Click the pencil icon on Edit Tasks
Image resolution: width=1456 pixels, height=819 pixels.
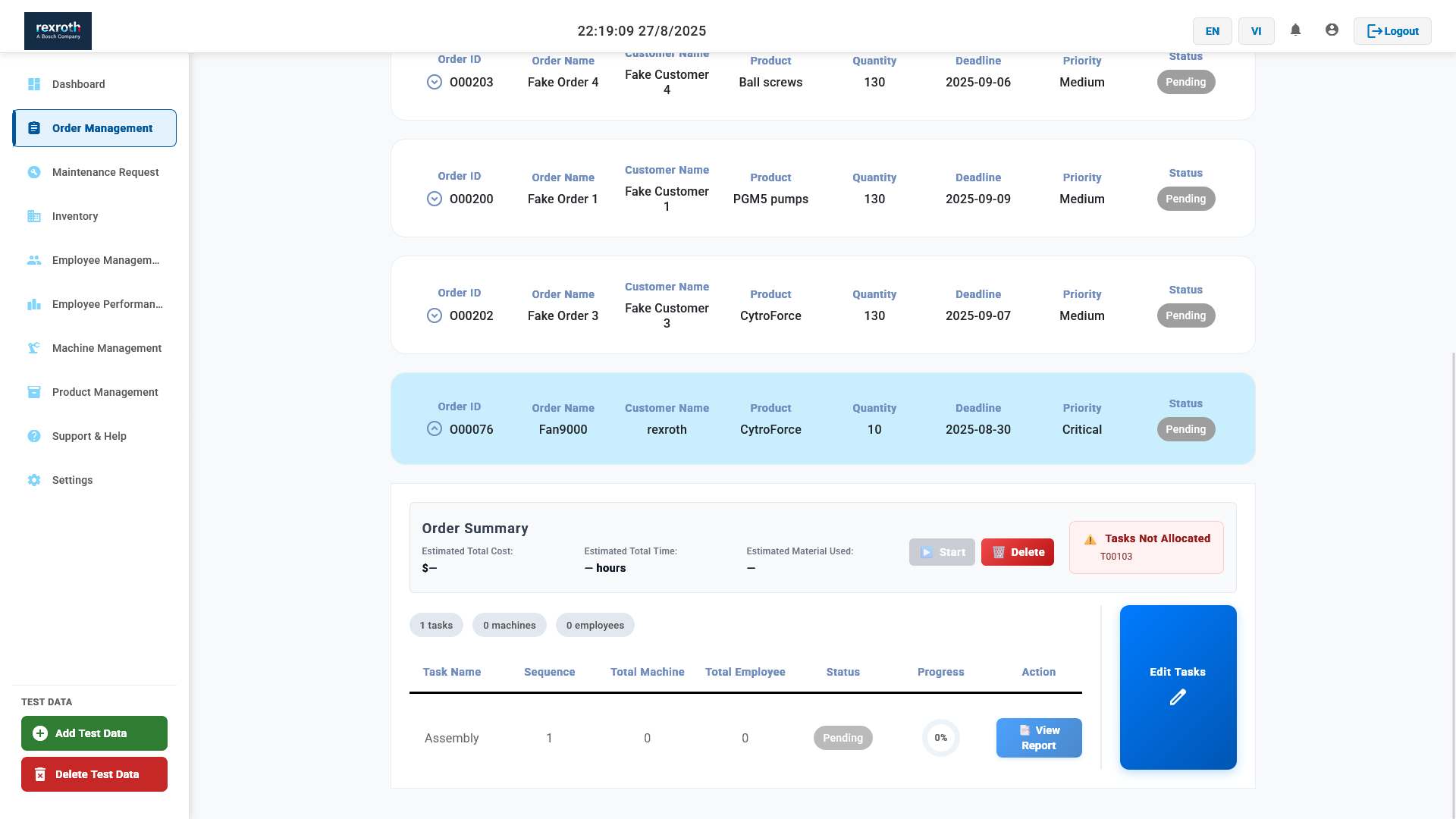click(x=1178, y=698)
